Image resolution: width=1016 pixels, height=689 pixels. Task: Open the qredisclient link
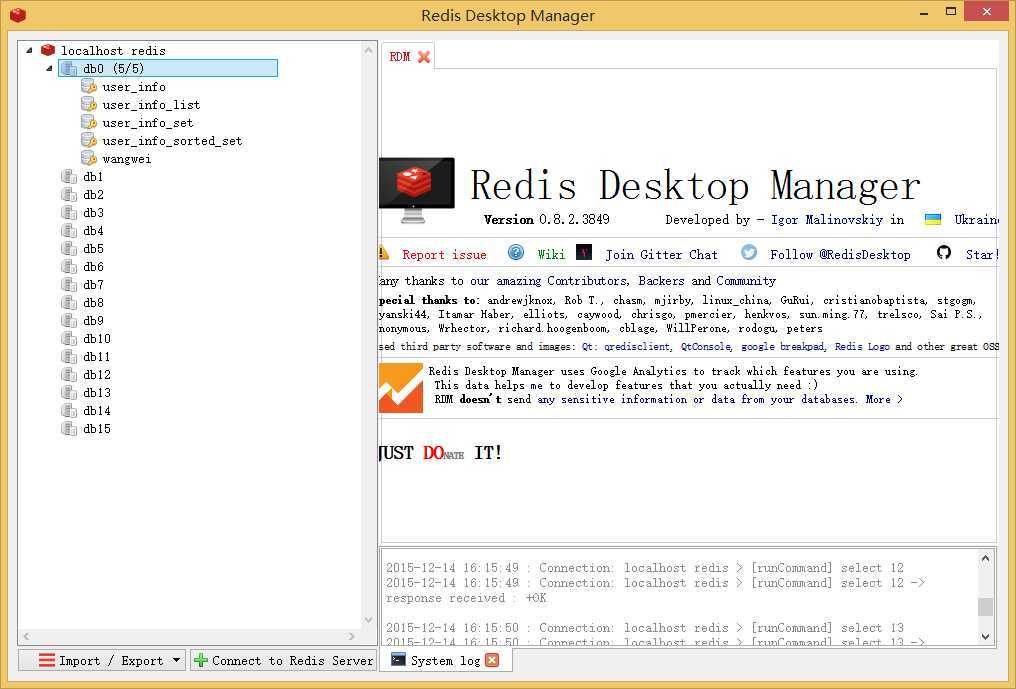point(636,347)
